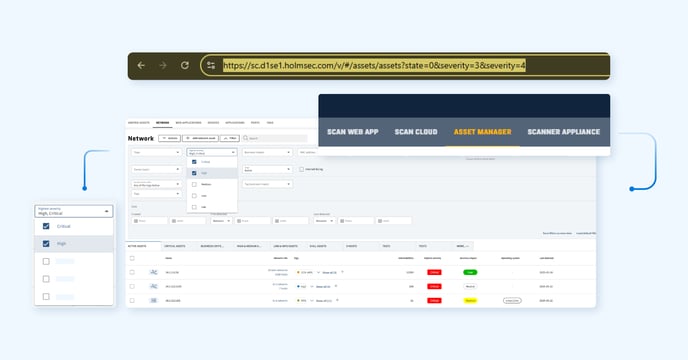
Task: Open the ASSET MANAGER tab
Action: [483, 132]
